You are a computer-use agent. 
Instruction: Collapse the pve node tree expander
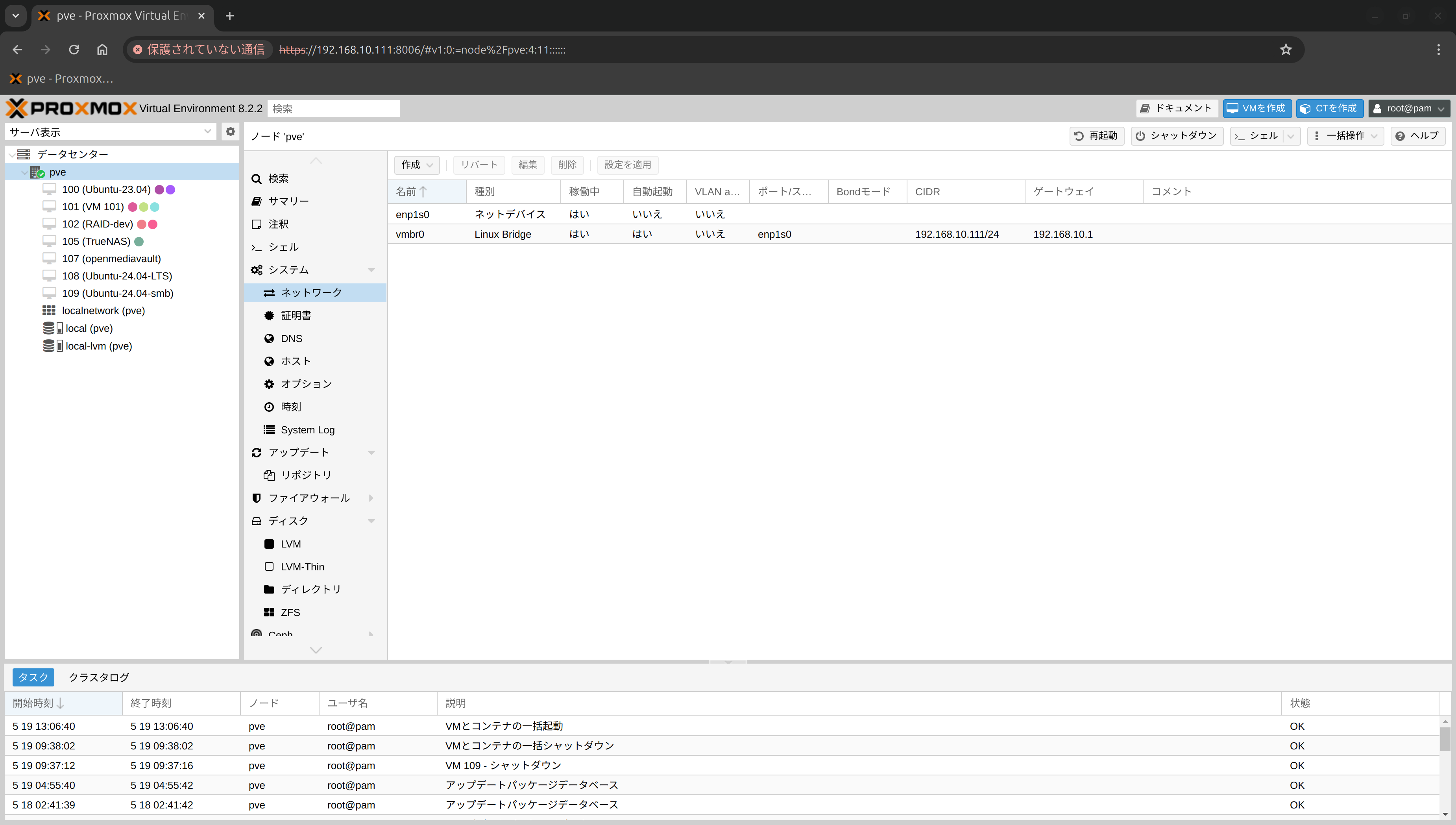point(24,172)
